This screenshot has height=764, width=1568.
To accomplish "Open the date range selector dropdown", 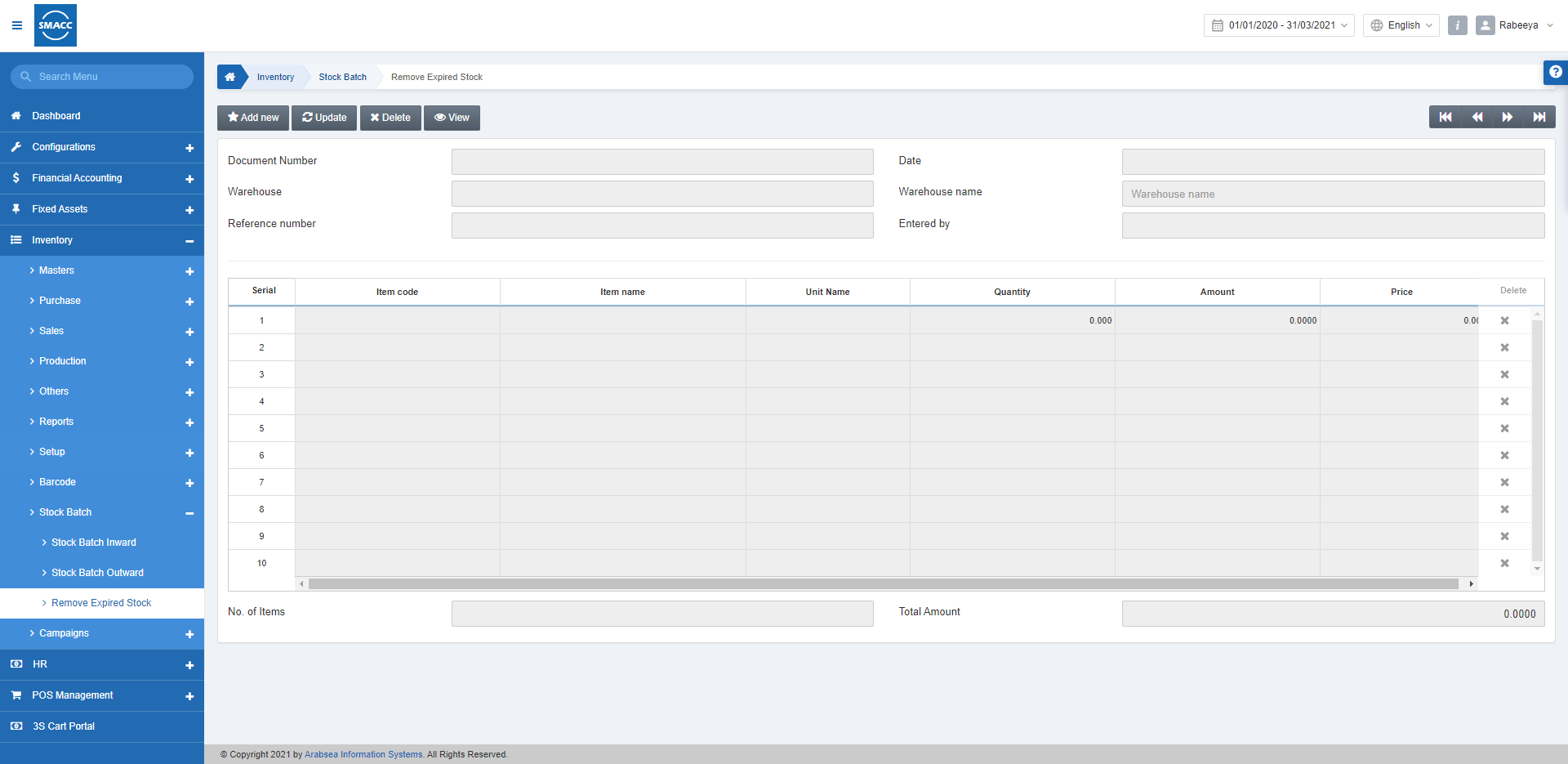I will [1278, 25].
